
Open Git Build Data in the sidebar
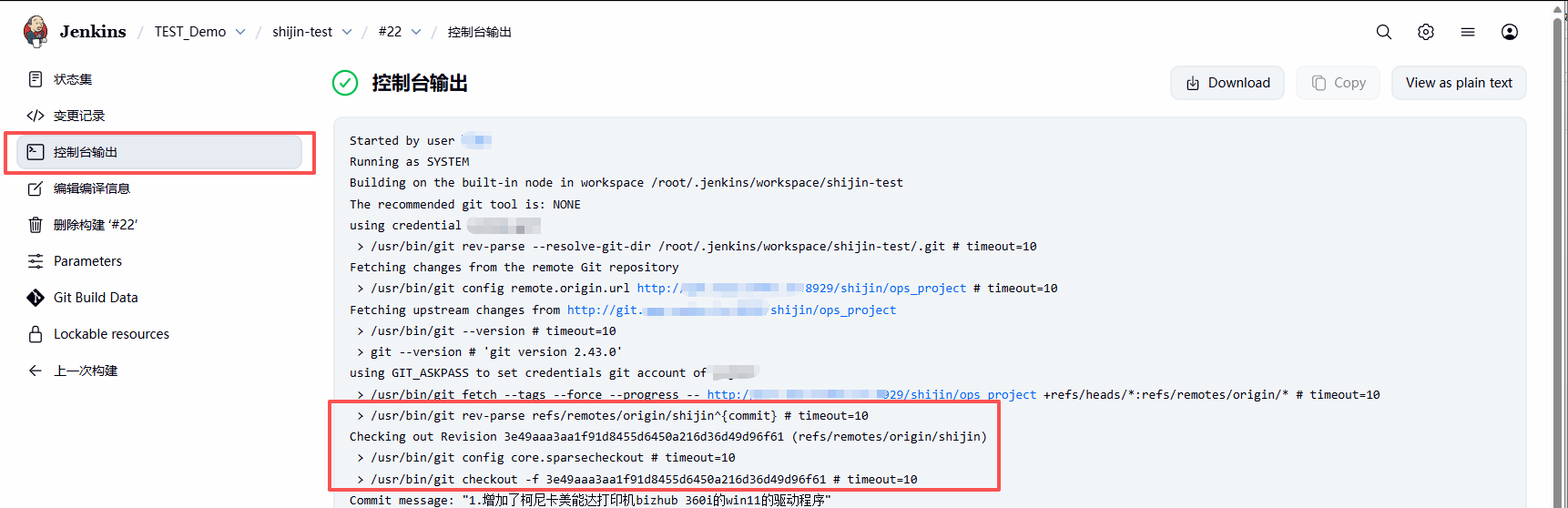(x=159, y=298)
